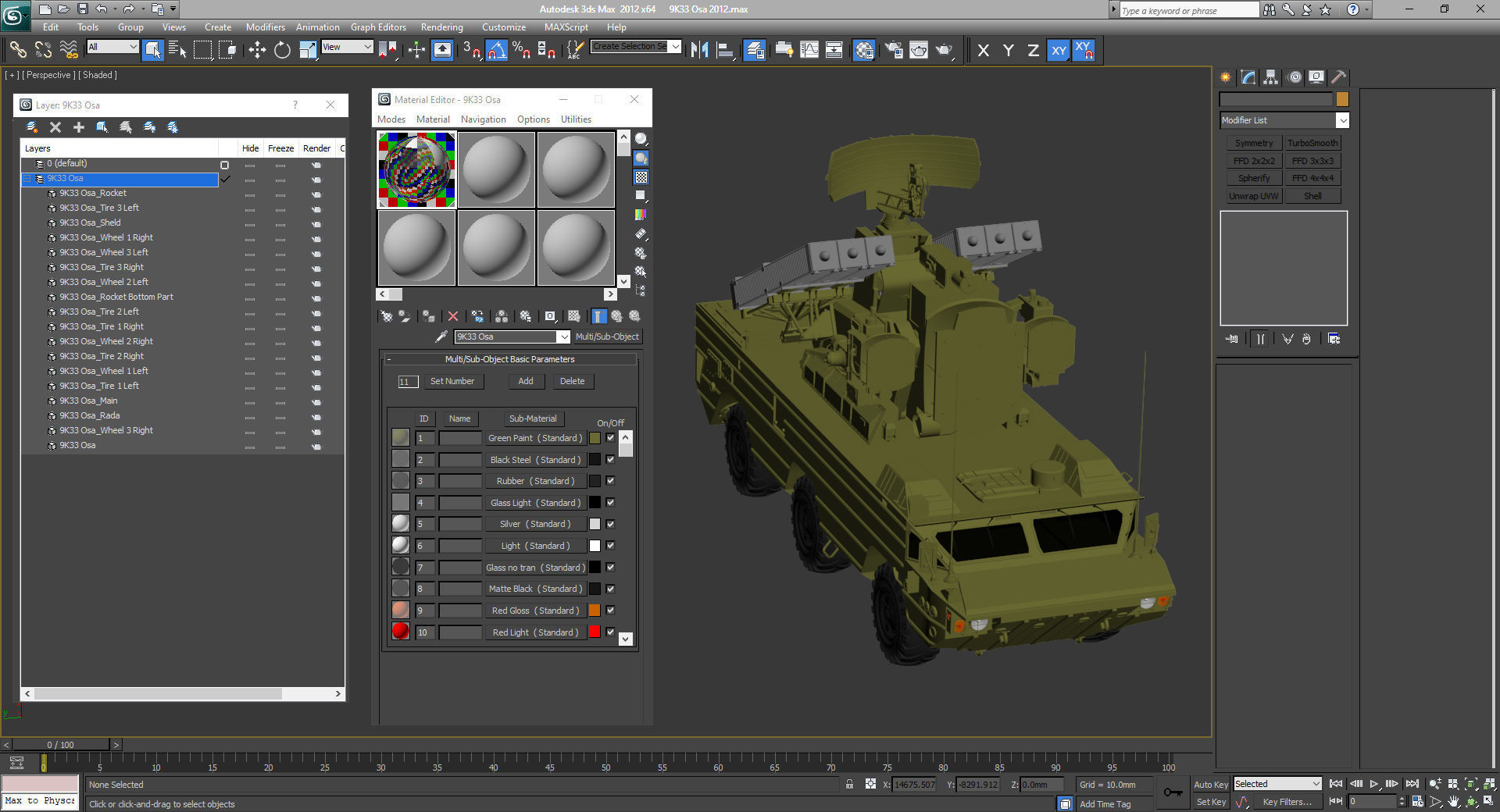Click the Add sub-material button

tap(526, 381)
